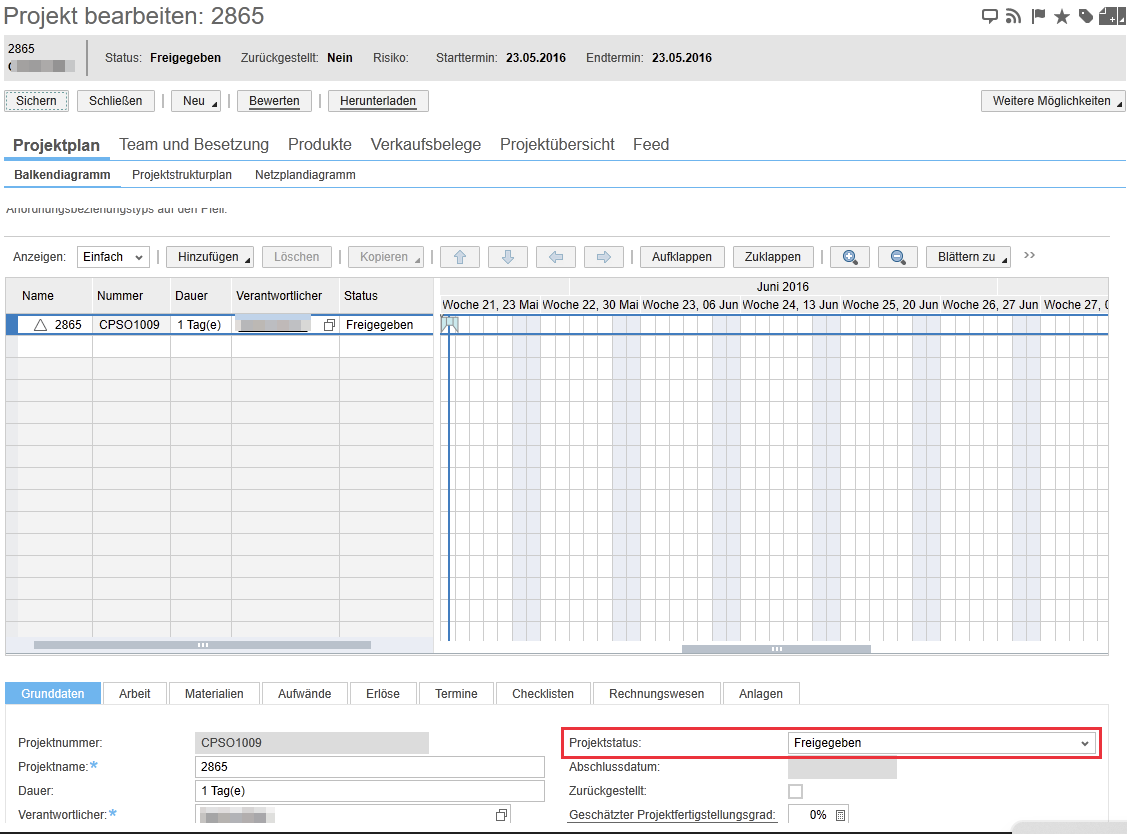The height and width of the screenshot is (834, 1127).
Task: Open the Rechnungswesen detail tab
Action: tap(657, 694)
